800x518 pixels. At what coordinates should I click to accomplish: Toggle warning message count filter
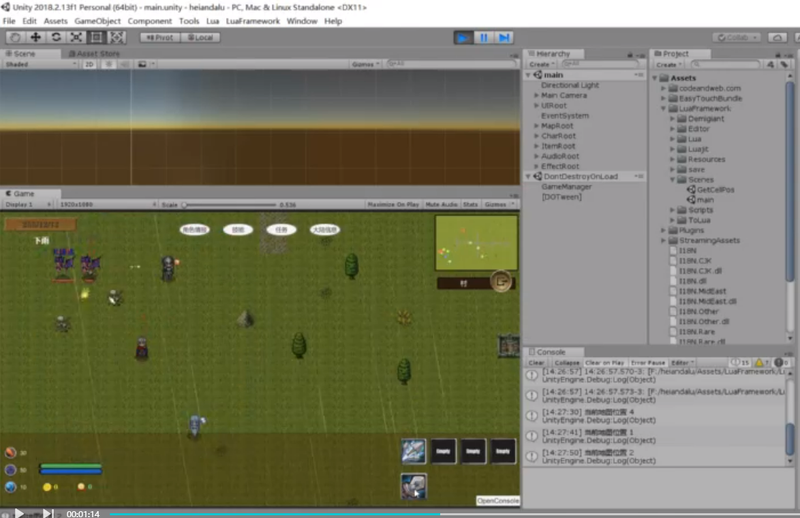tap(761, 362)
